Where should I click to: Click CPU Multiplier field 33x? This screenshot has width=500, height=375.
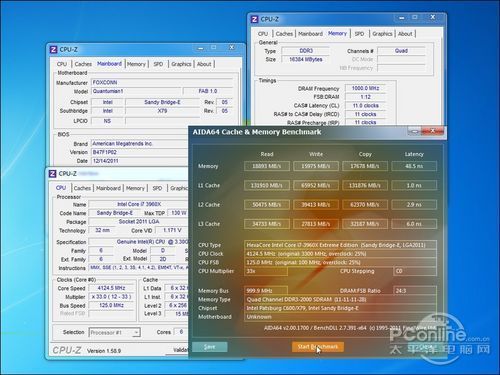point(266,271)
